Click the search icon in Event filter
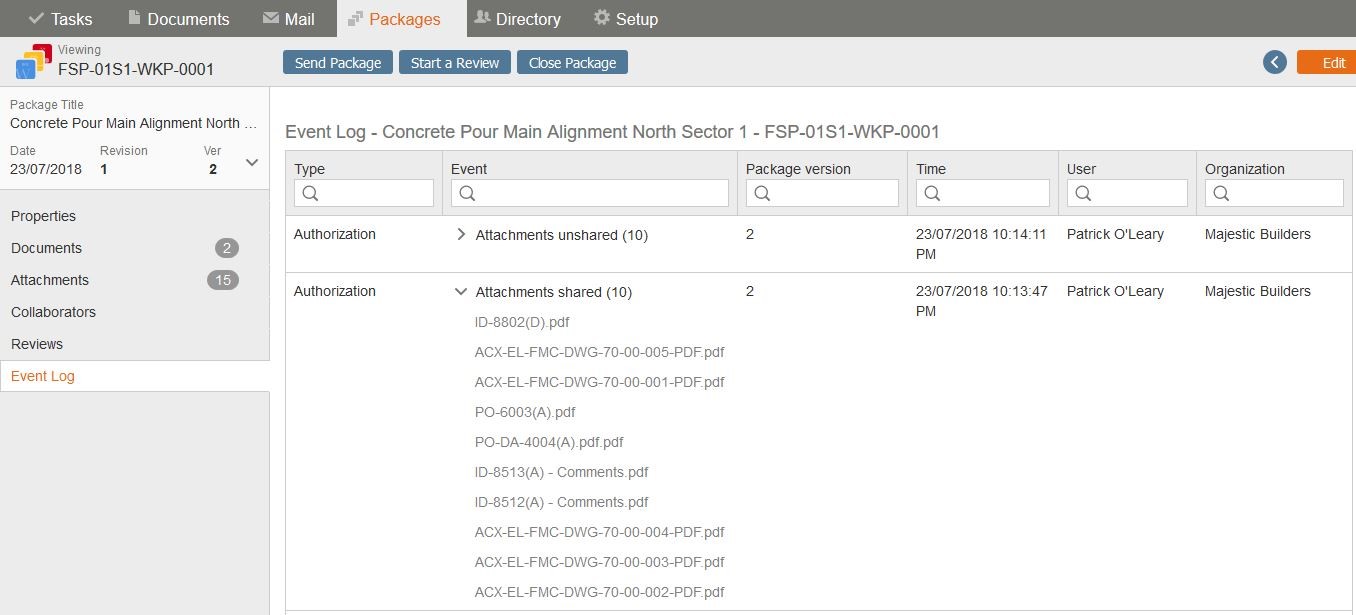1356x615 pixels. tap(467, 194)
